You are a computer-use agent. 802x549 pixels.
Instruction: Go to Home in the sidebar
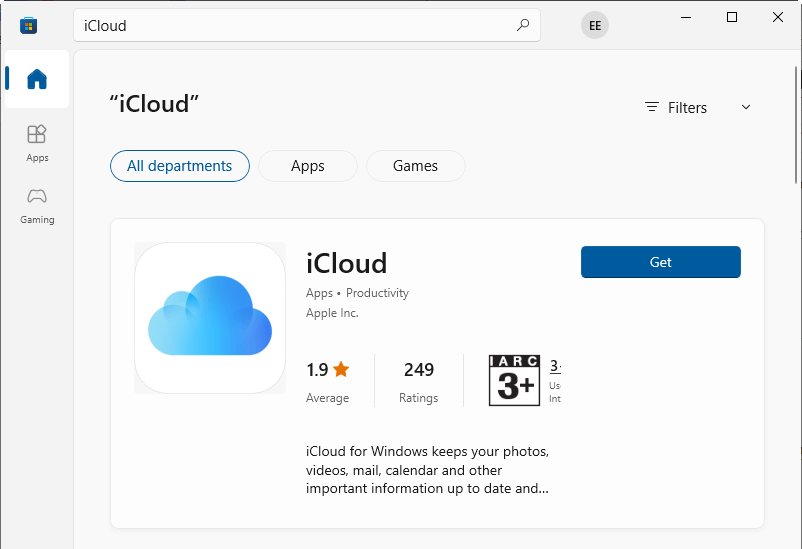tap(37, 79)
